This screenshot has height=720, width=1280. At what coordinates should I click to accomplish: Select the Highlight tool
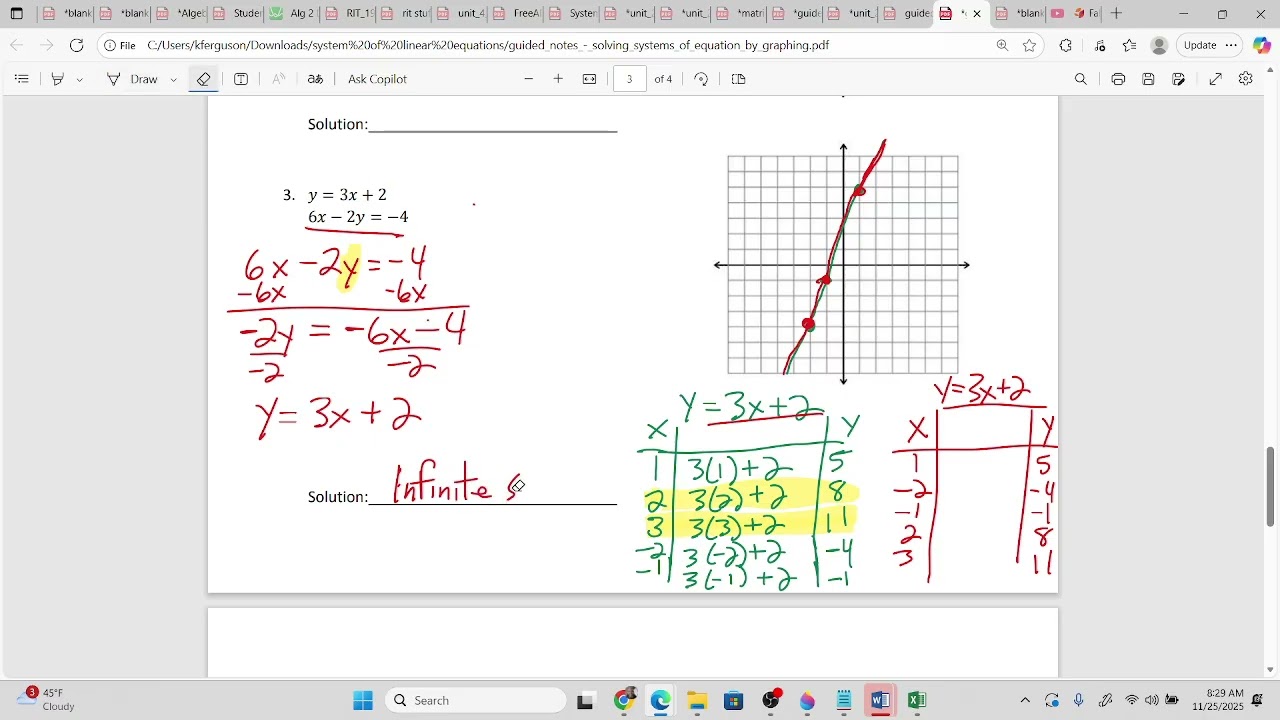click(x=58, y=79)
